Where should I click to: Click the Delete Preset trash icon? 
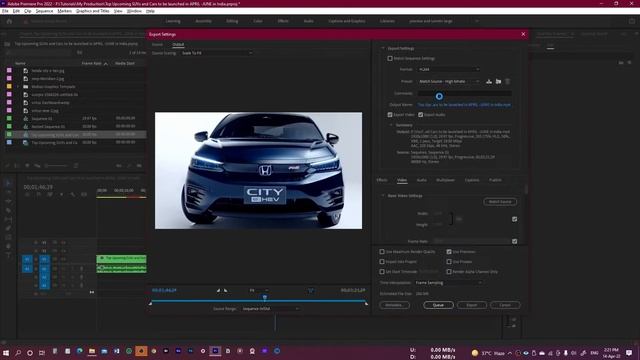(x=508, y=82)
